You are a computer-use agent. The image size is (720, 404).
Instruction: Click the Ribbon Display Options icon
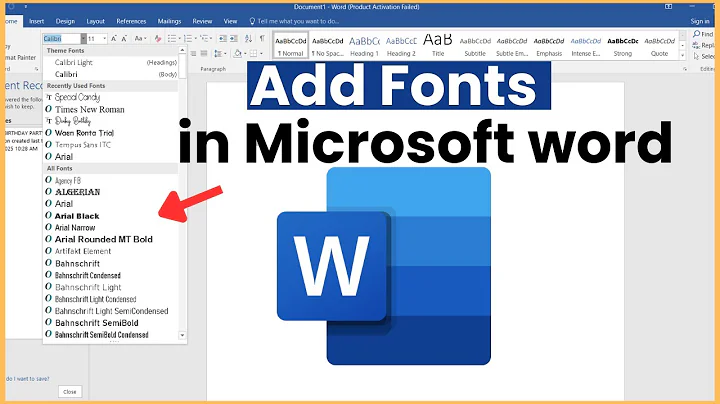pyautogui.click(x=669, y=7)
